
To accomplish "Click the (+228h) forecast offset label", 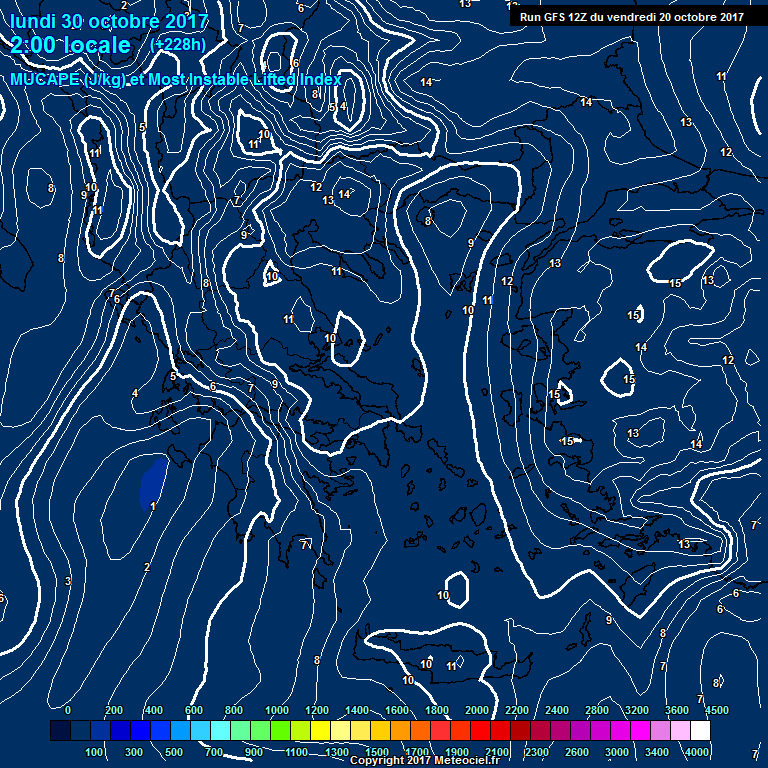I will tap(180, 44).
